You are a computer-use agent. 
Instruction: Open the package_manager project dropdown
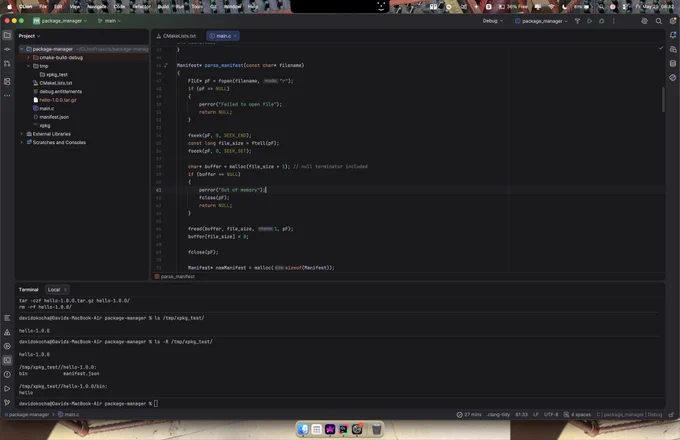coord(60,21)
